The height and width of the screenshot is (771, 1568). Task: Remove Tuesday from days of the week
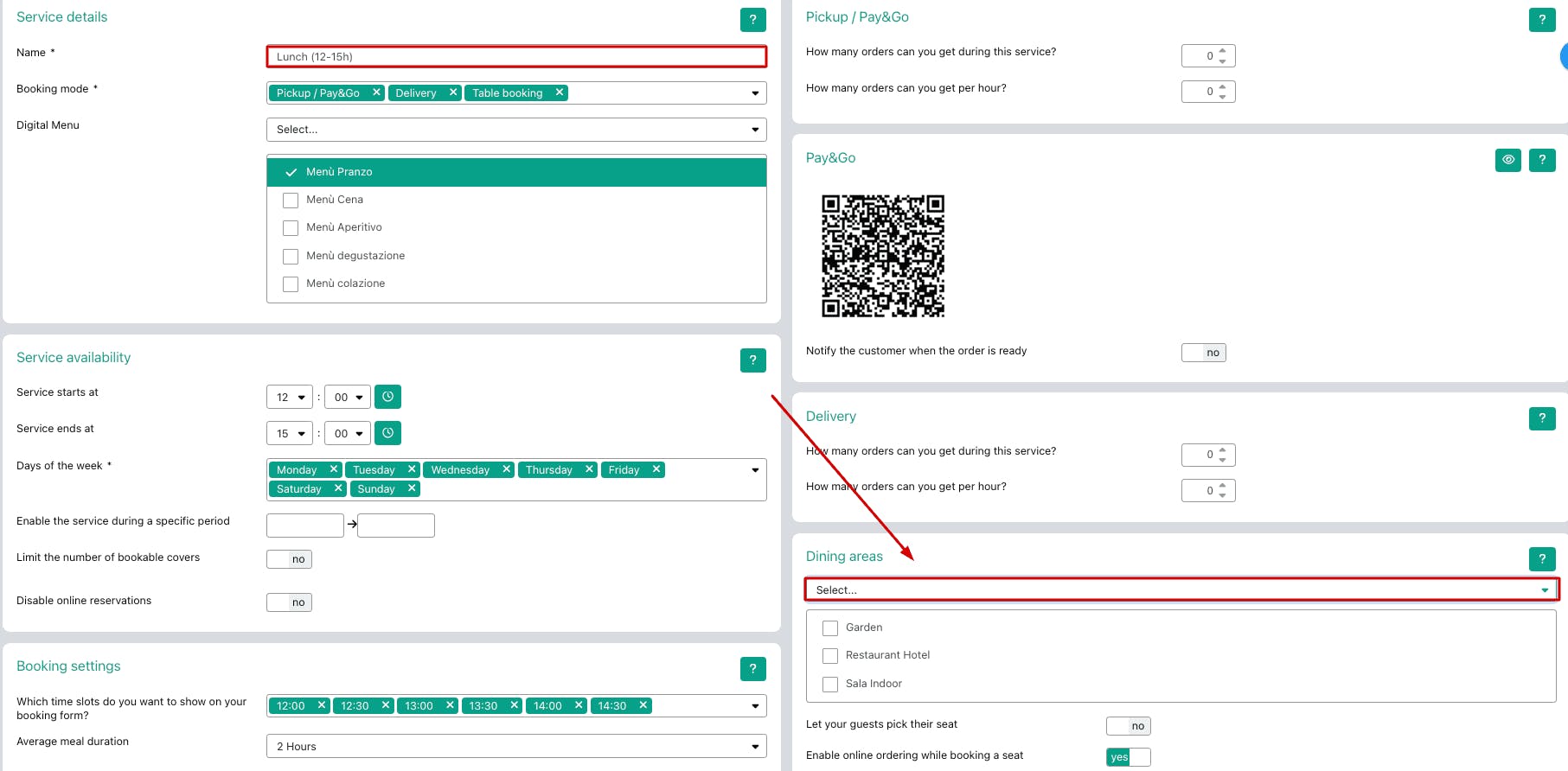pos(412,469)
